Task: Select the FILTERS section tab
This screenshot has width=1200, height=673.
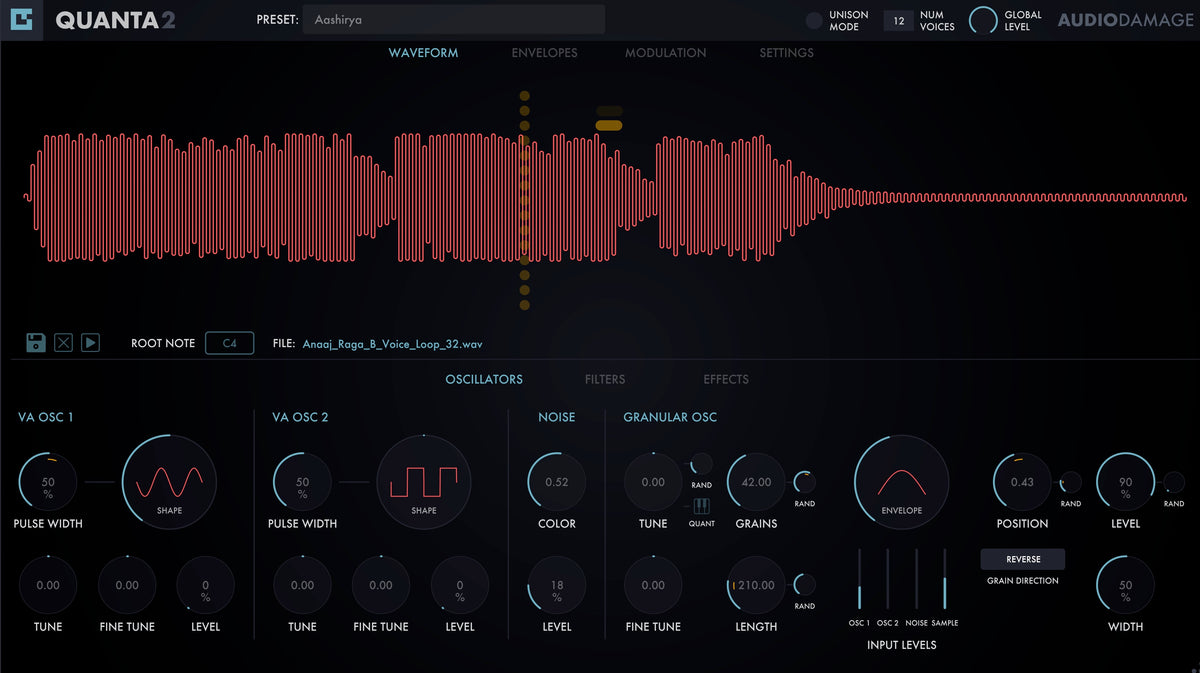Action: coord(605,379)
